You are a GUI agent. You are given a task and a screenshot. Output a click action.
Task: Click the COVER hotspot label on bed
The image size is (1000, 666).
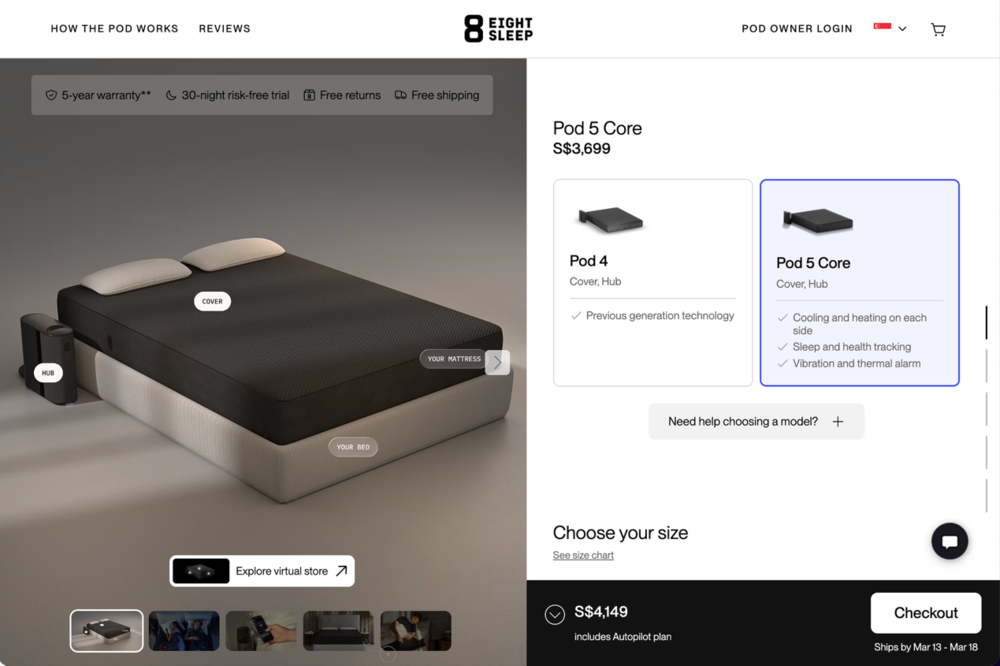(212, 301)
